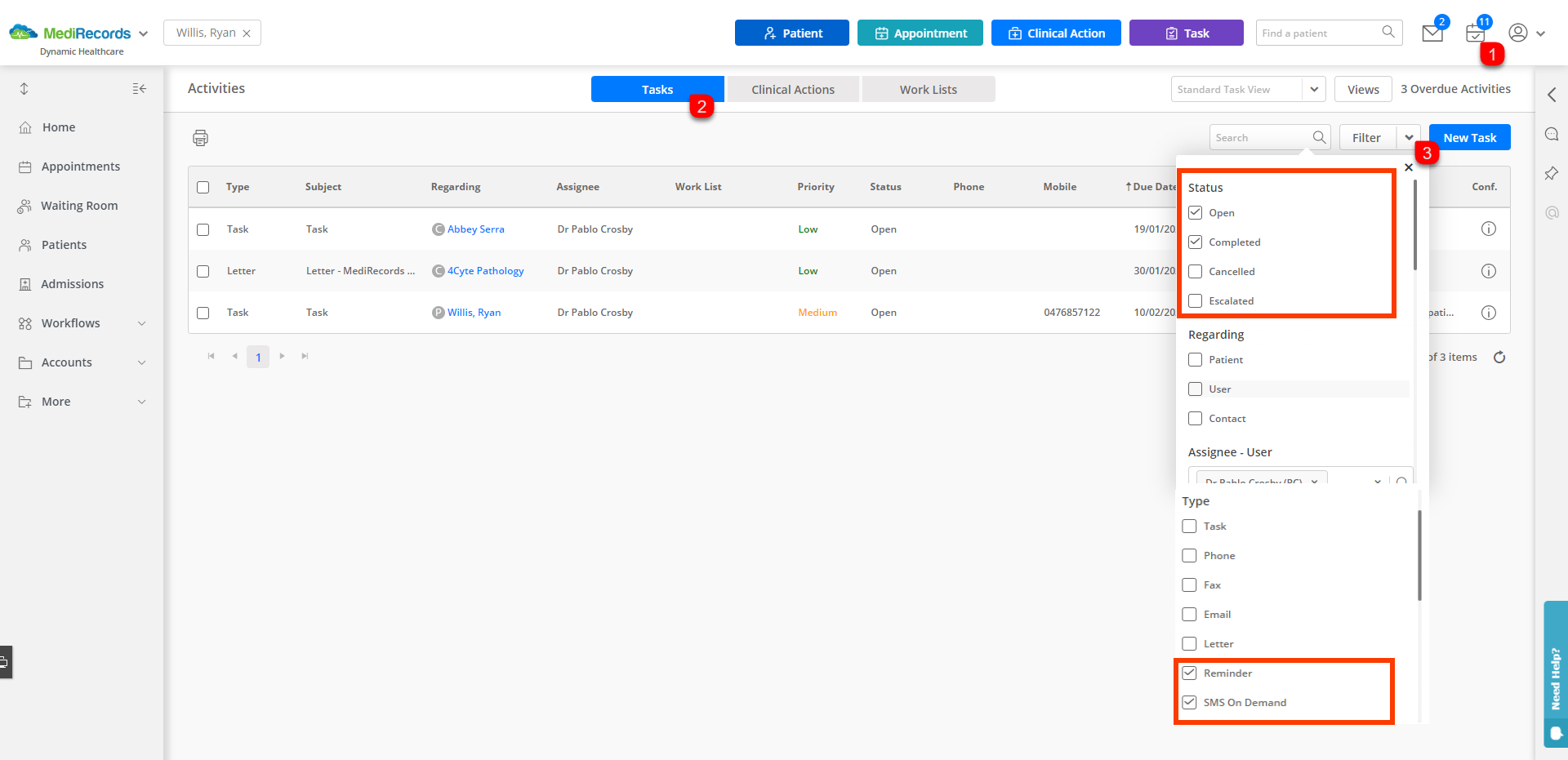Check the Cancelled status filter
The height and width of the screenshot is (760, 1568).
click(1195, 271)
